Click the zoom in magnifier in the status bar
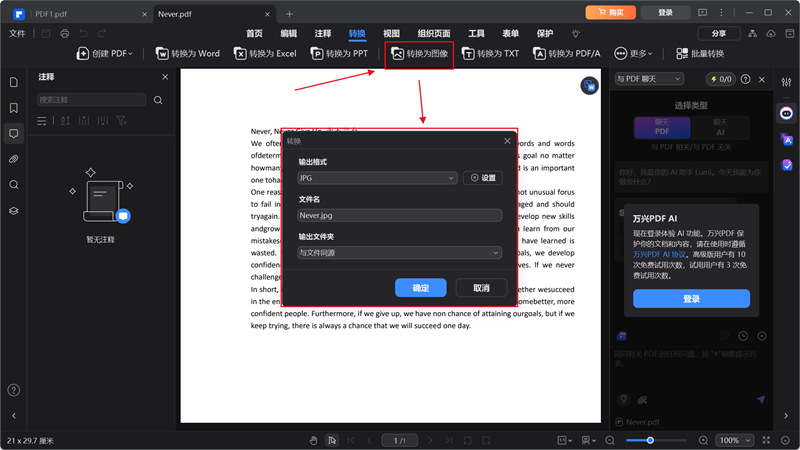Viewport: 800px width, 450px height. point(703,440)
